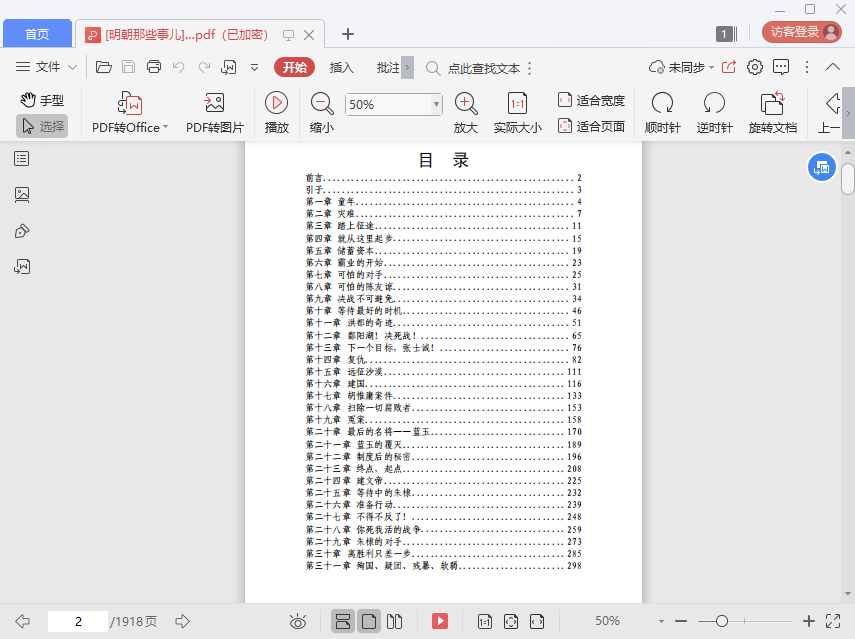855x639 pixels.
Task: Switch to the 开始 ribbon tab
Action: pos(294,67)
